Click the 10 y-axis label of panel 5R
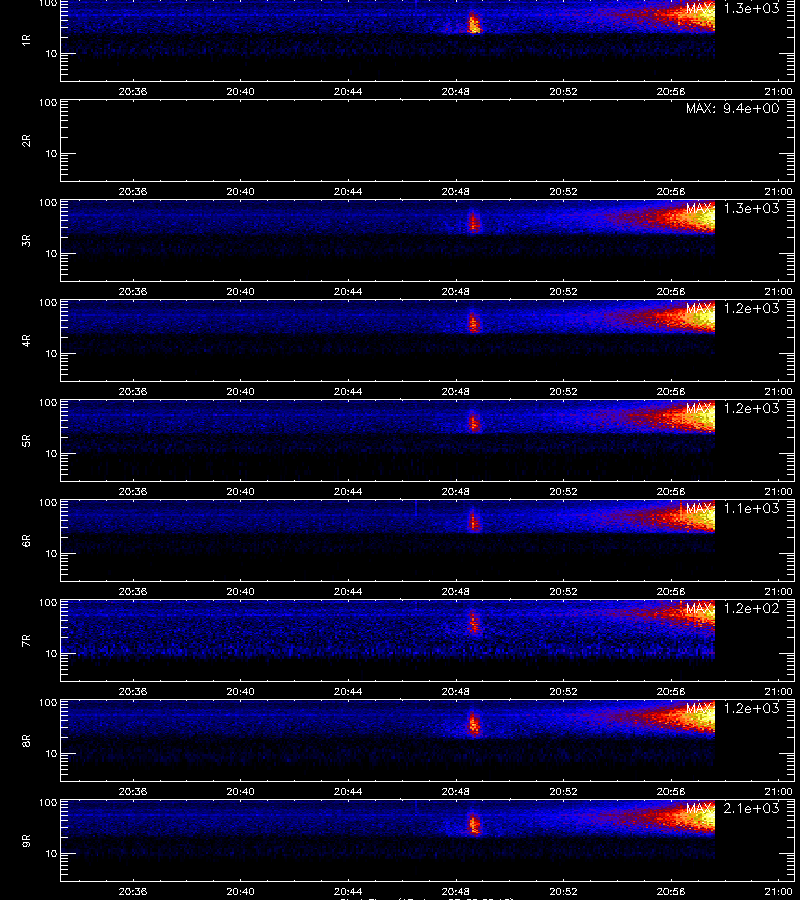 click(51, 453)
